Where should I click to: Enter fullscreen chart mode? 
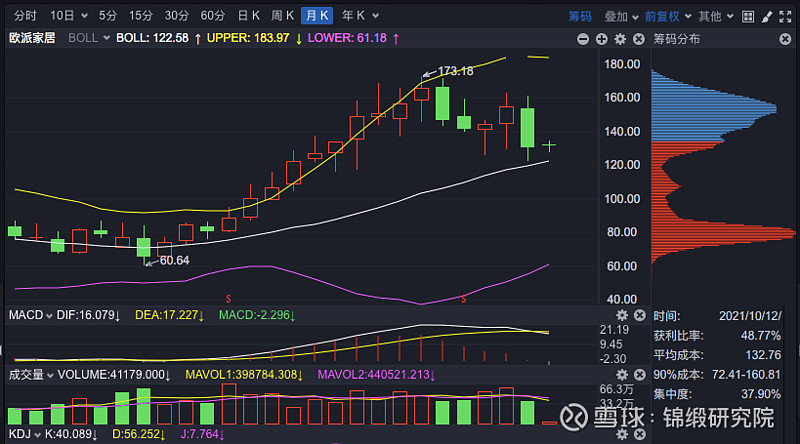point(786,16)
